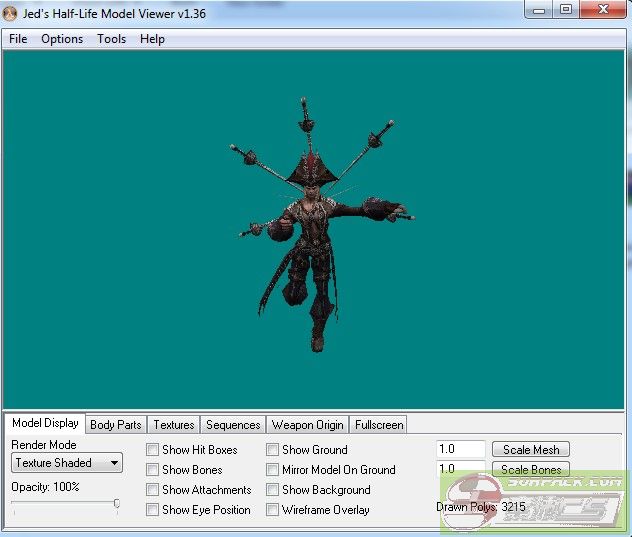632x537 pixels.
Task: Click the Scale Mesh button
Action: coord(531,449)
